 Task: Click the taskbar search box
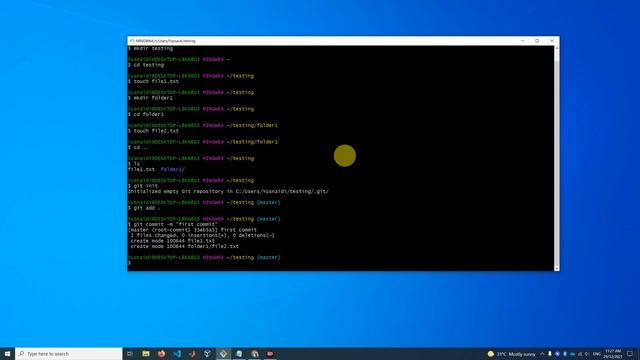[69, 353]
